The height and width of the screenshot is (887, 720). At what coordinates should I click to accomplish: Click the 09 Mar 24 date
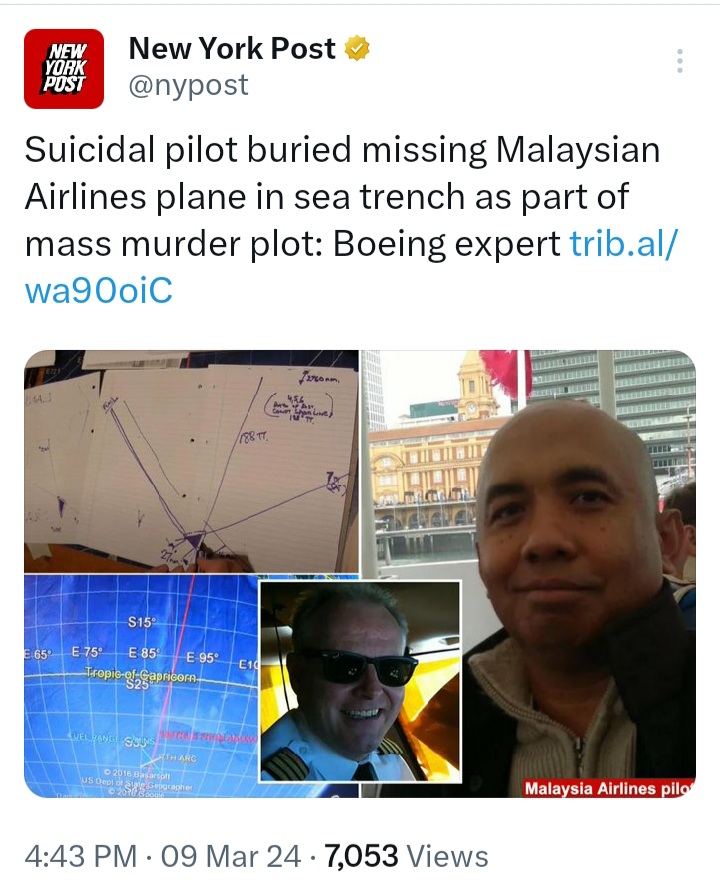(x=231, y=856)
